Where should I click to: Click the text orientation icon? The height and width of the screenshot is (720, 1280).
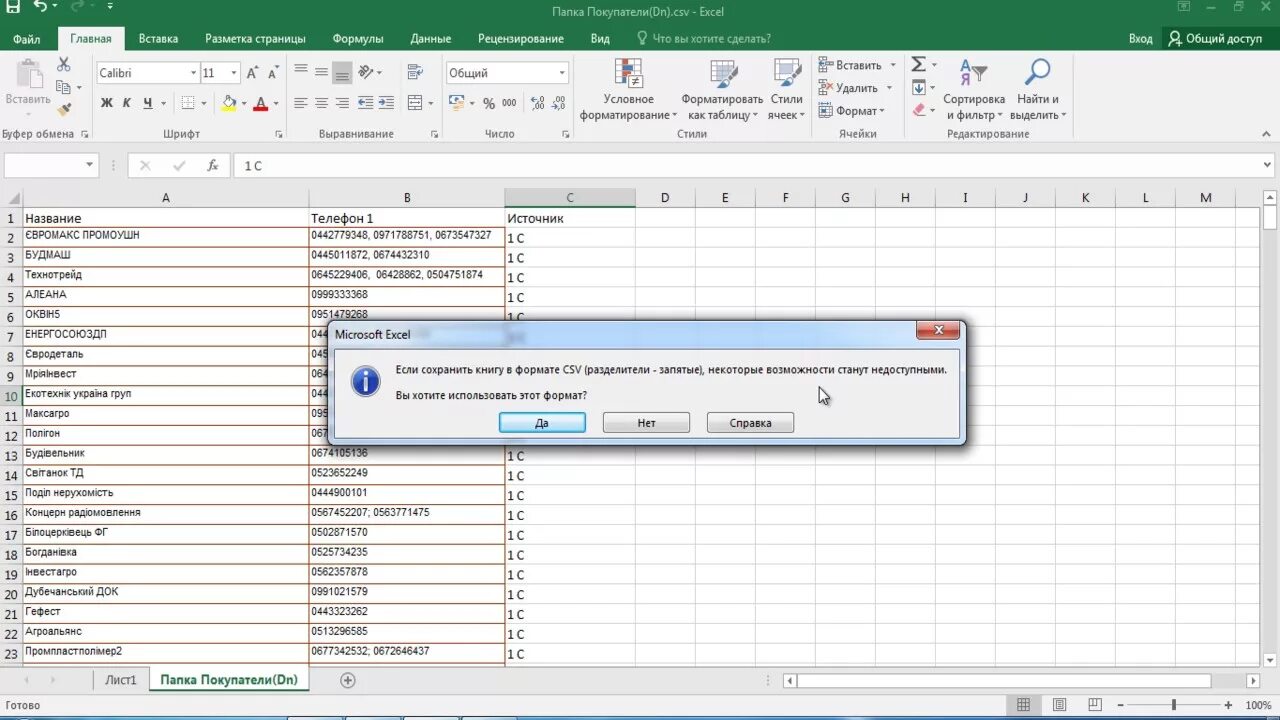(366, 72)
